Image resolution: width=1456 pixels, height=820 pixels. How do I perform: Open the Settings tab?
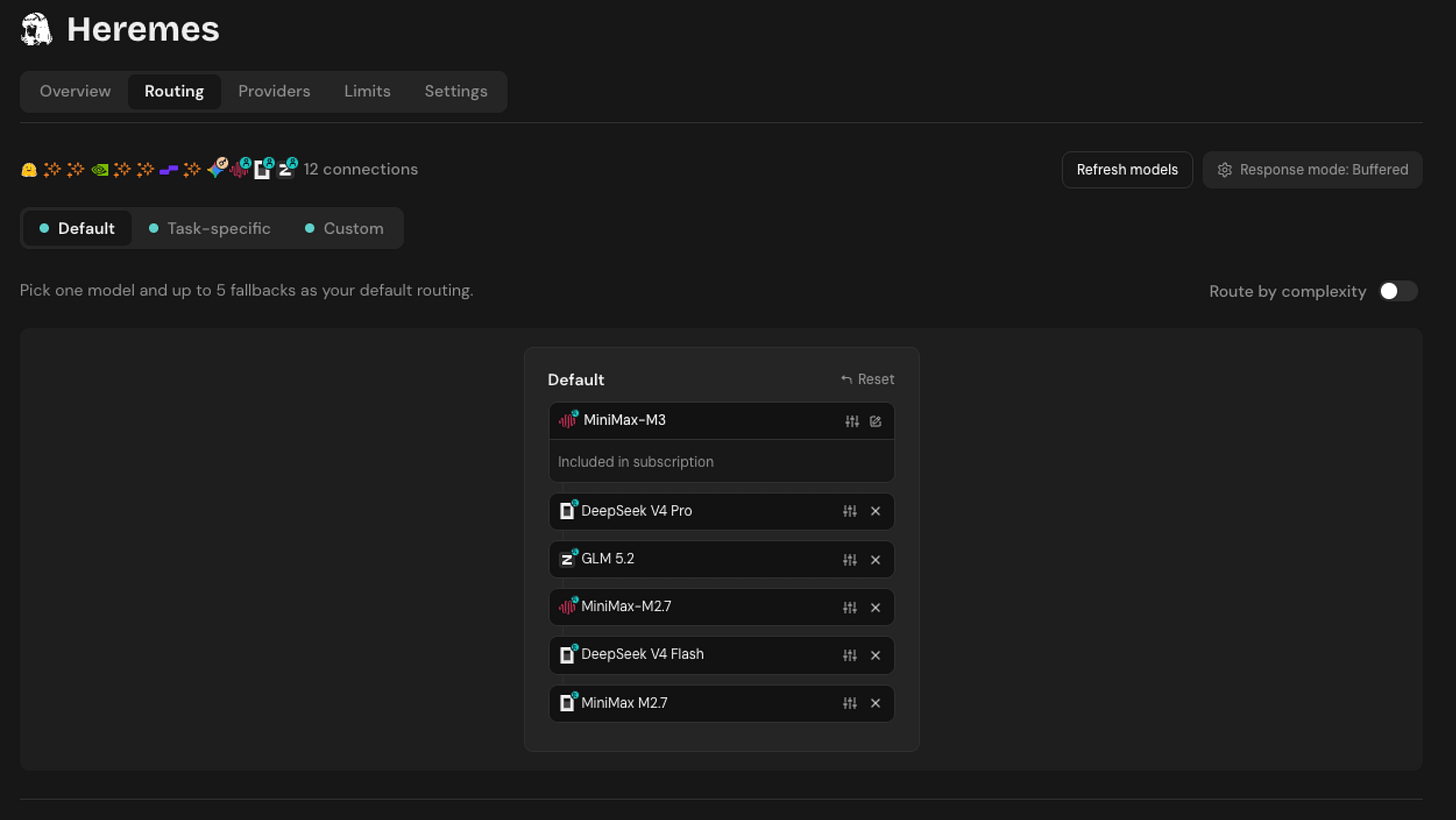click(456, 91)
